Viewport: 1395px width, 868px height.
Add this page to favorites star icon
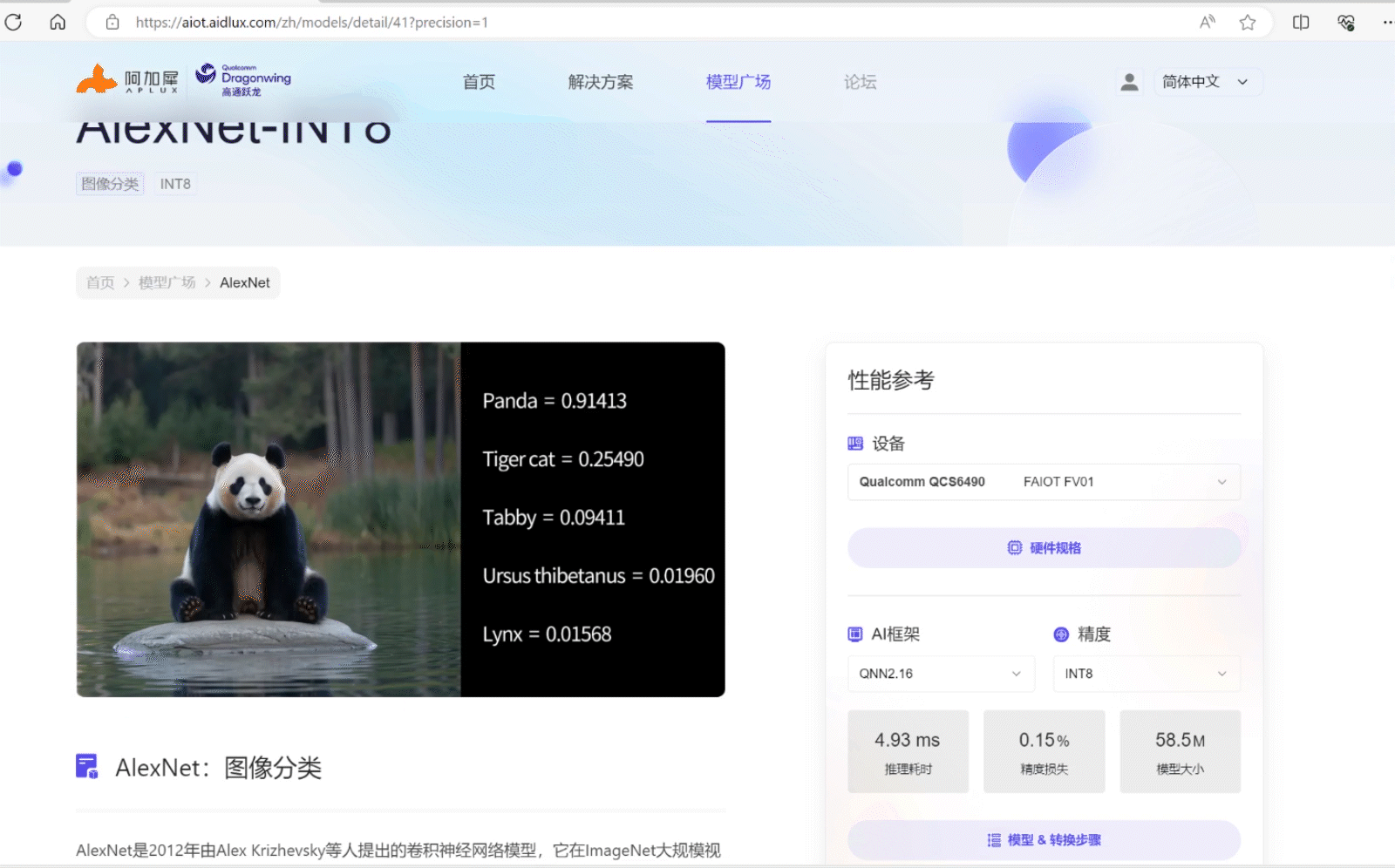point(1248,22)
